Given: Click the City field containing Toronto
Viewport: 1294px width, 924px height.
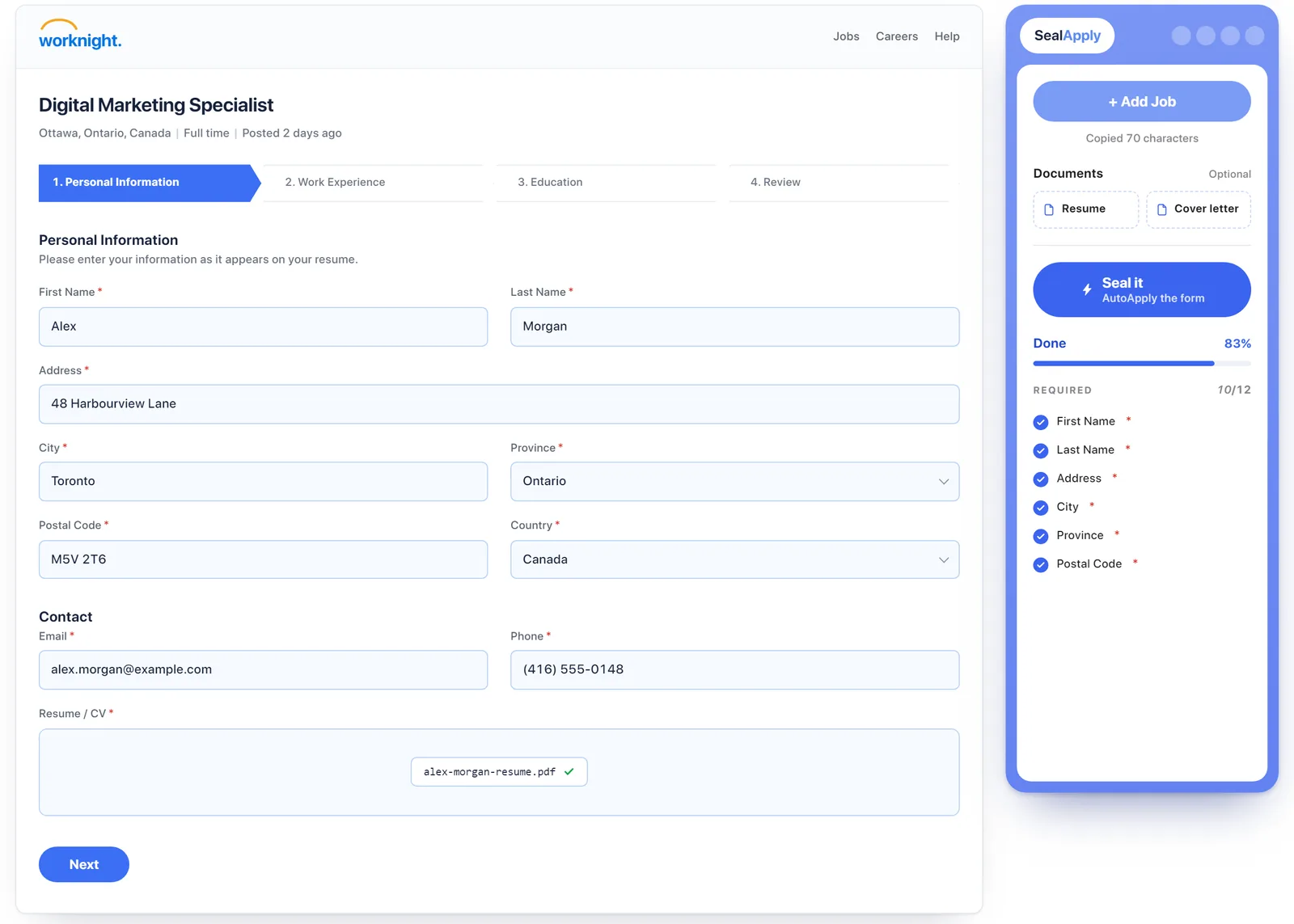Looking at the screenshot, I should tap(263, 481).
